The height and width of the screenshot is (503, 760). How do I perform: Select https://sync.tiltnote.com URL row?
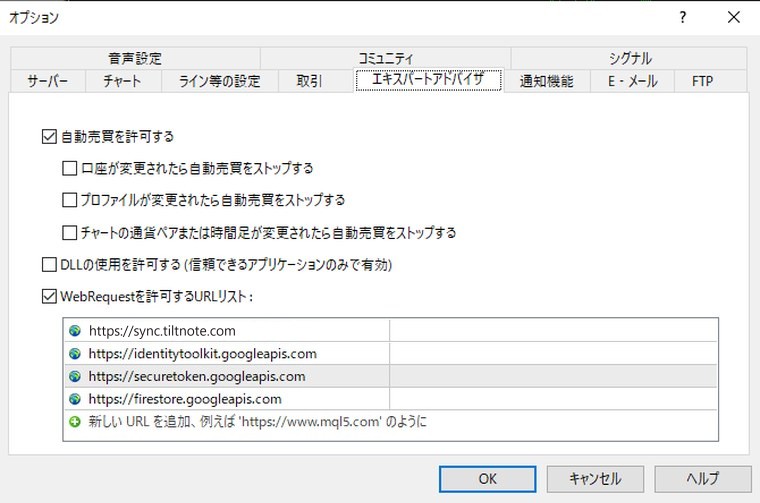coord(391,331)
